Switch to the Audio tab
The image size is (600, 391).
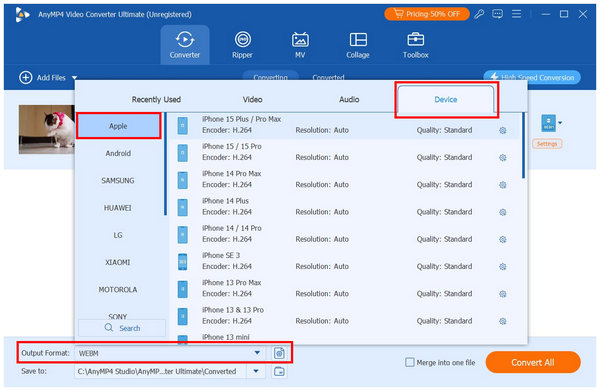point(349,100)
